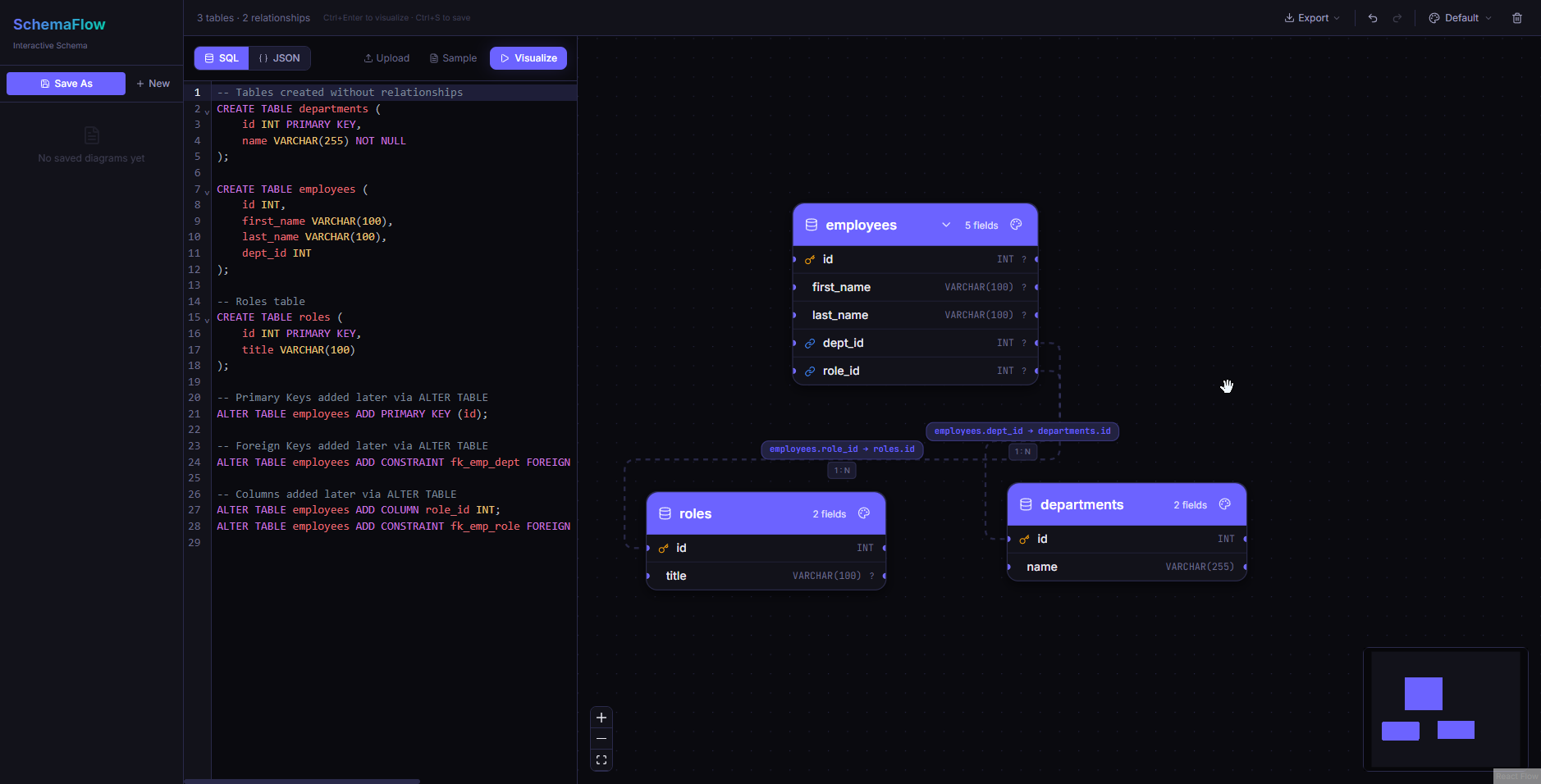Viewport: 1541px width, 784px height.
Task: Open the color palette for the employees table
Action: (x=1015, y=225)
